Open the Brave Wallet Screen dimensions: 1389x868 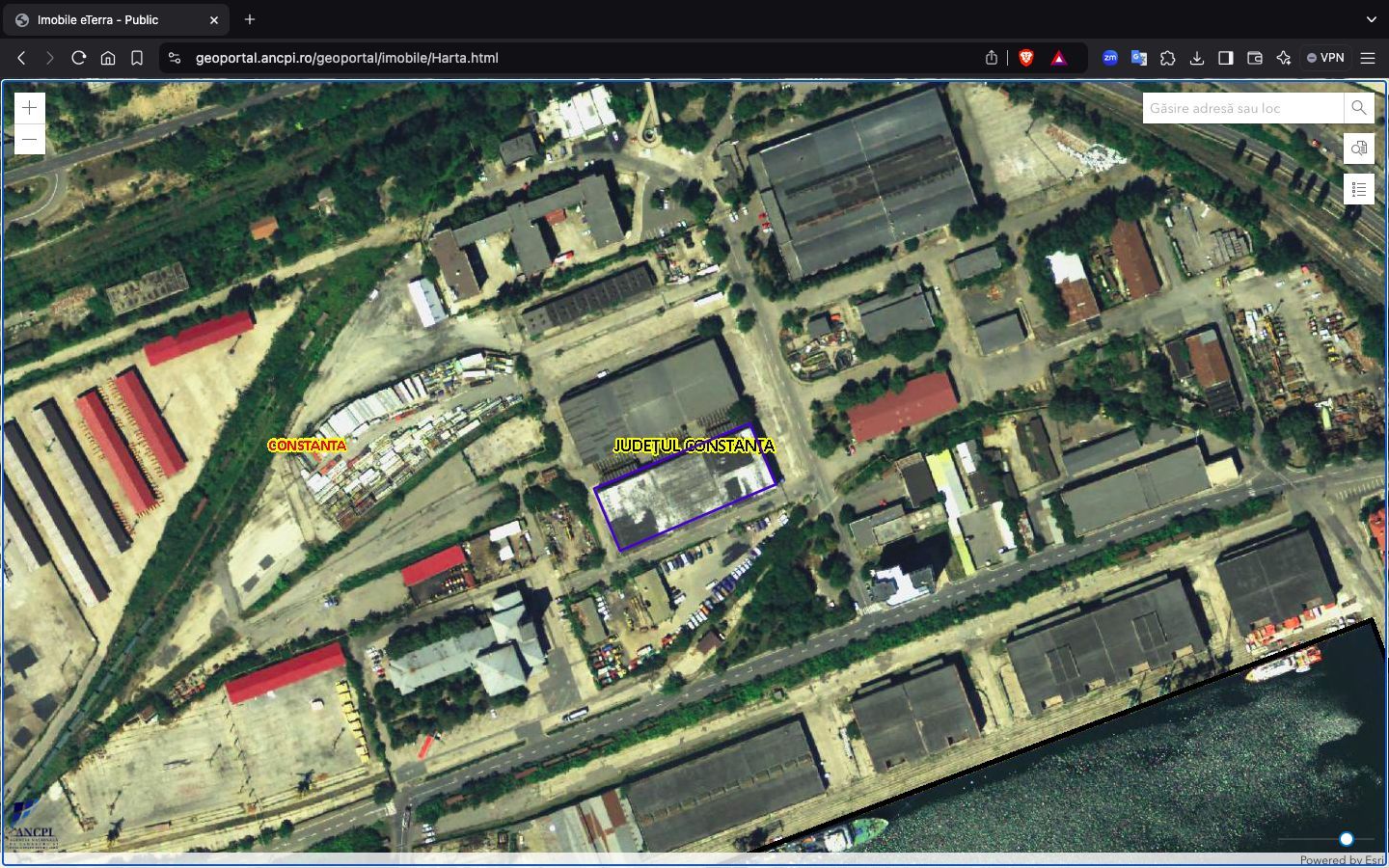click(1254, 58)
